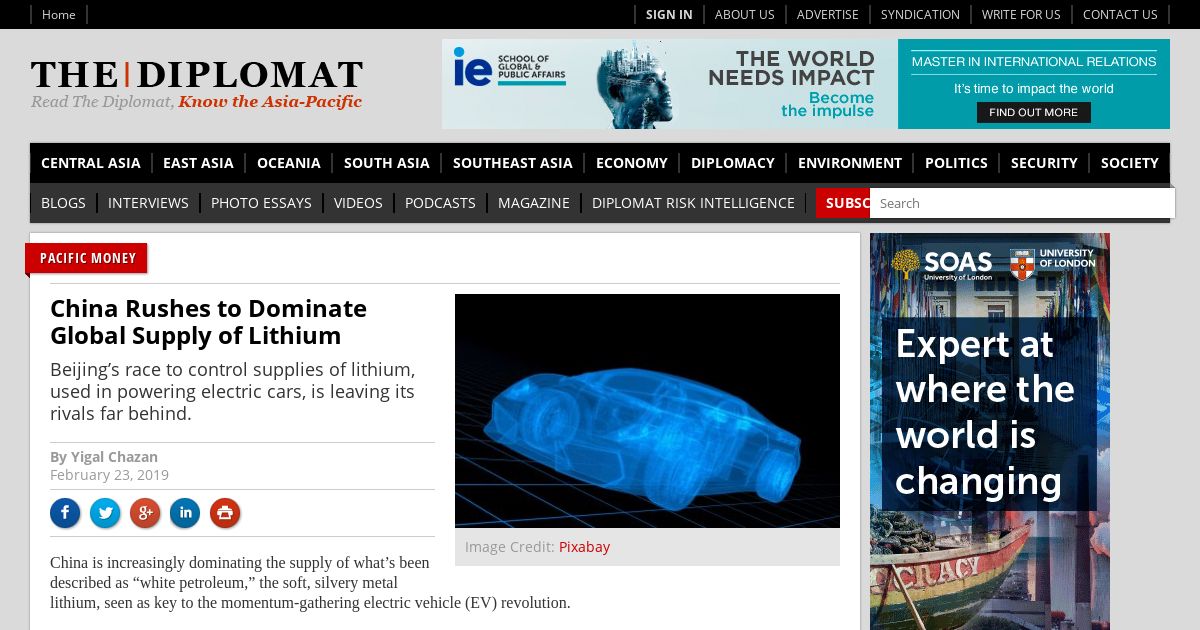Select SOUTH ASIA in navigation
This screenshot has height=630, width=1200.
tap(386, 163)
